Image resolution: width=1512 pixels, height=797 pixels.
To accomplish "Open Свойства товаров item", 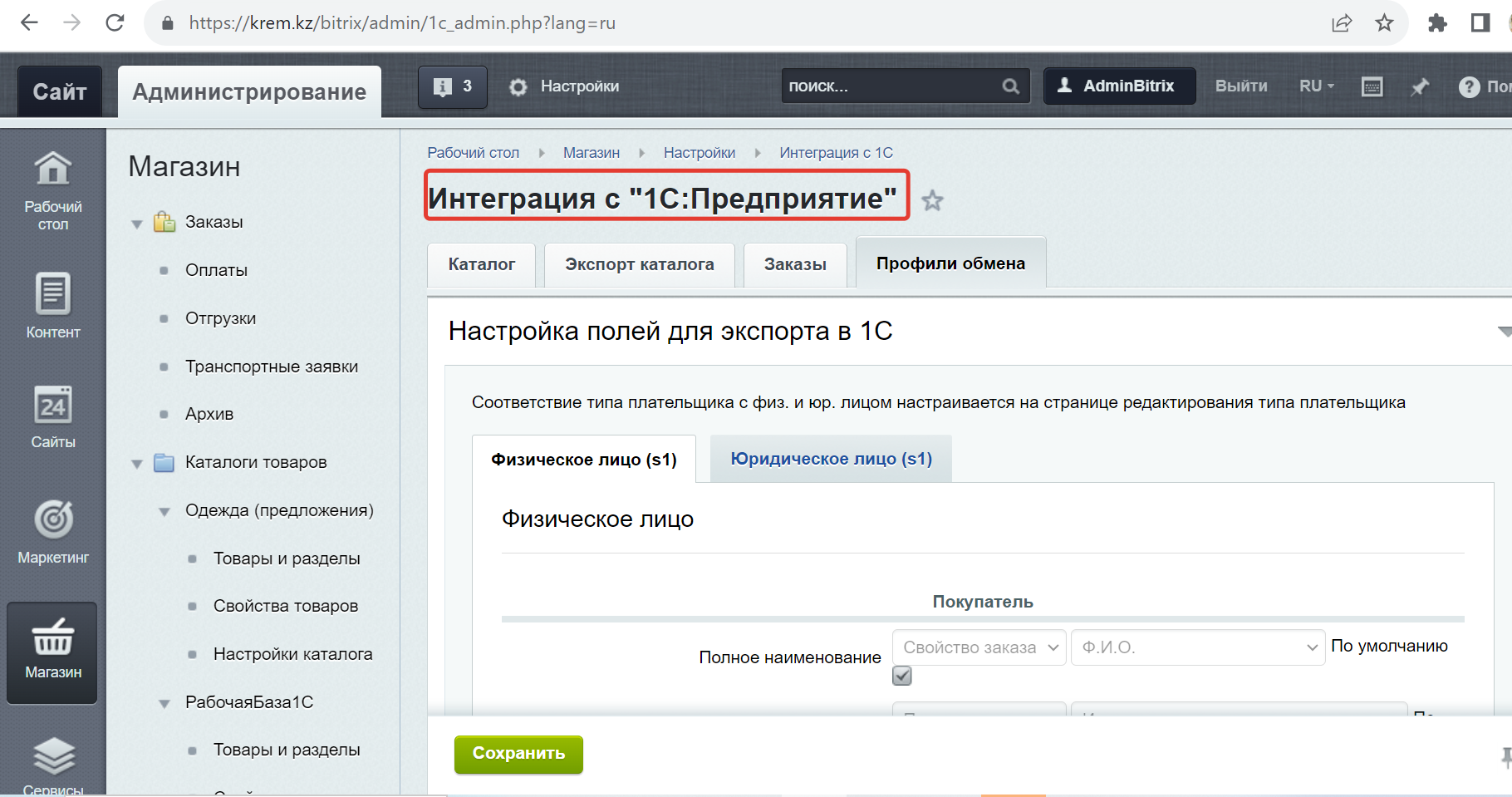I will pos(286,606).
